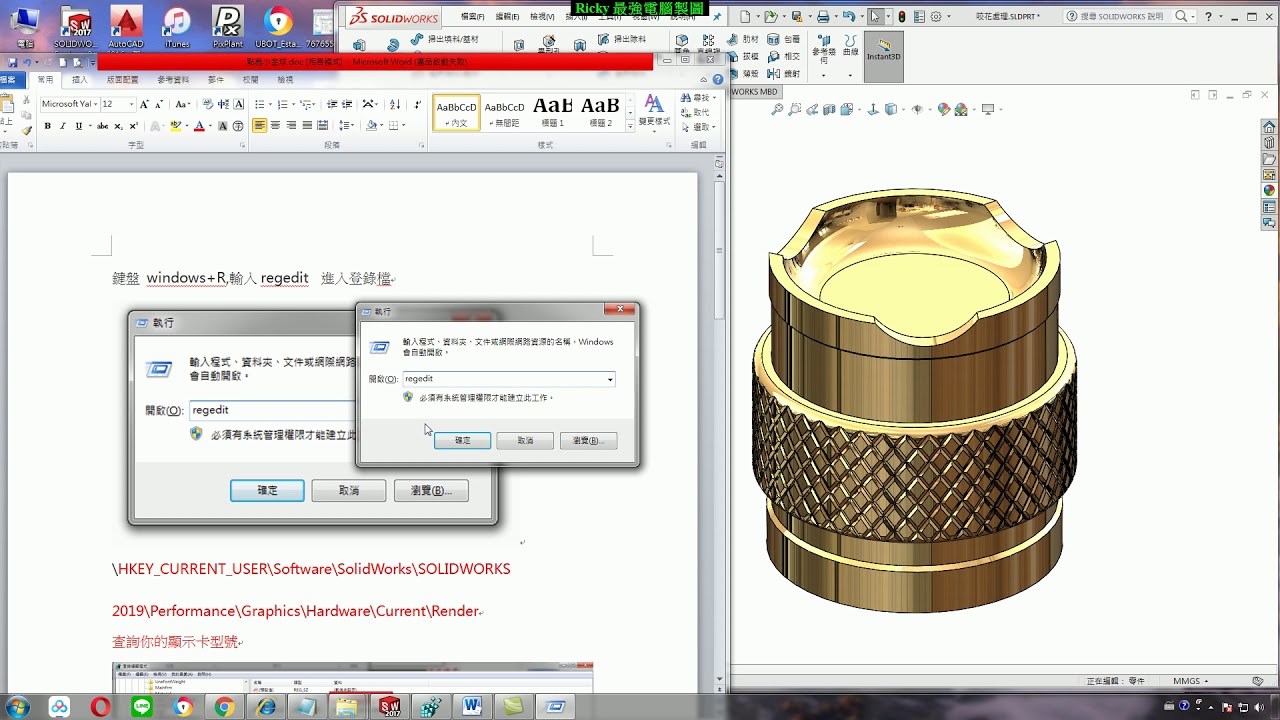The height and width of the screenshot is (720, 1280).
Task: Click SolidWorks Options gear icon
Action: click(x=936, y=17)
